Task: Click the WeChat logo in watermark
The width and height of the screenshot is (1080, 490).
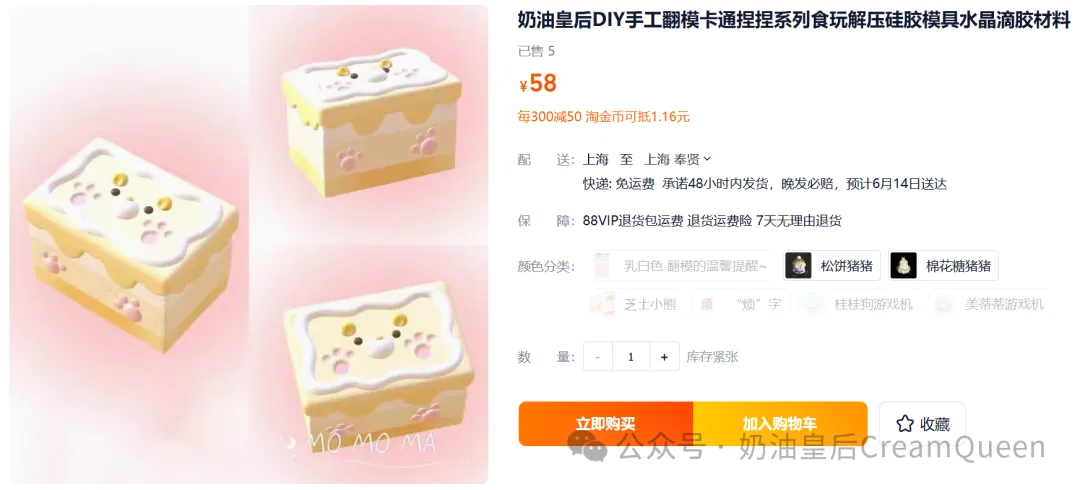Action: click(x=588, y=447)
